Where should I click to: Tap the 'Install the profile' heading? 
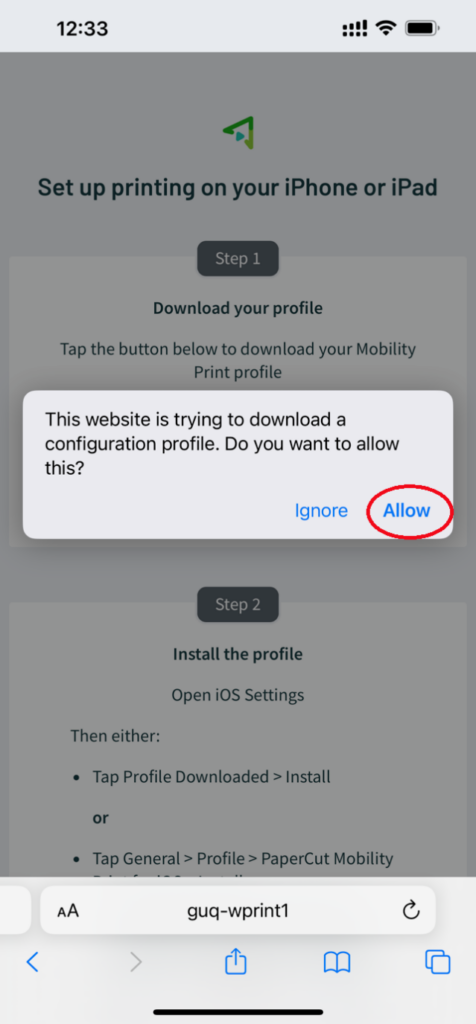(238, 654)
